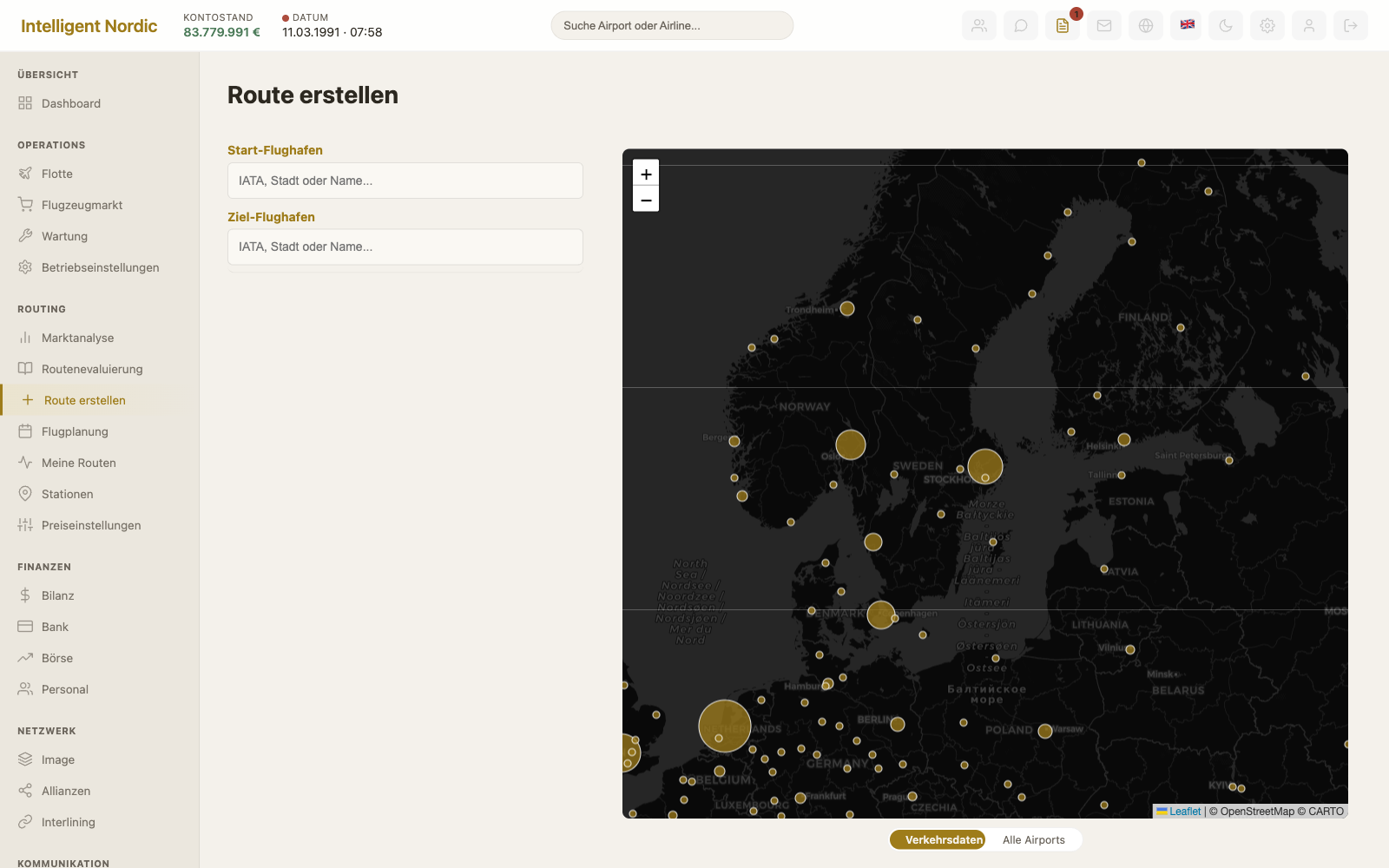
Task: Click the Copenhagen airport circle on map
Action: (x=881, y=615)
